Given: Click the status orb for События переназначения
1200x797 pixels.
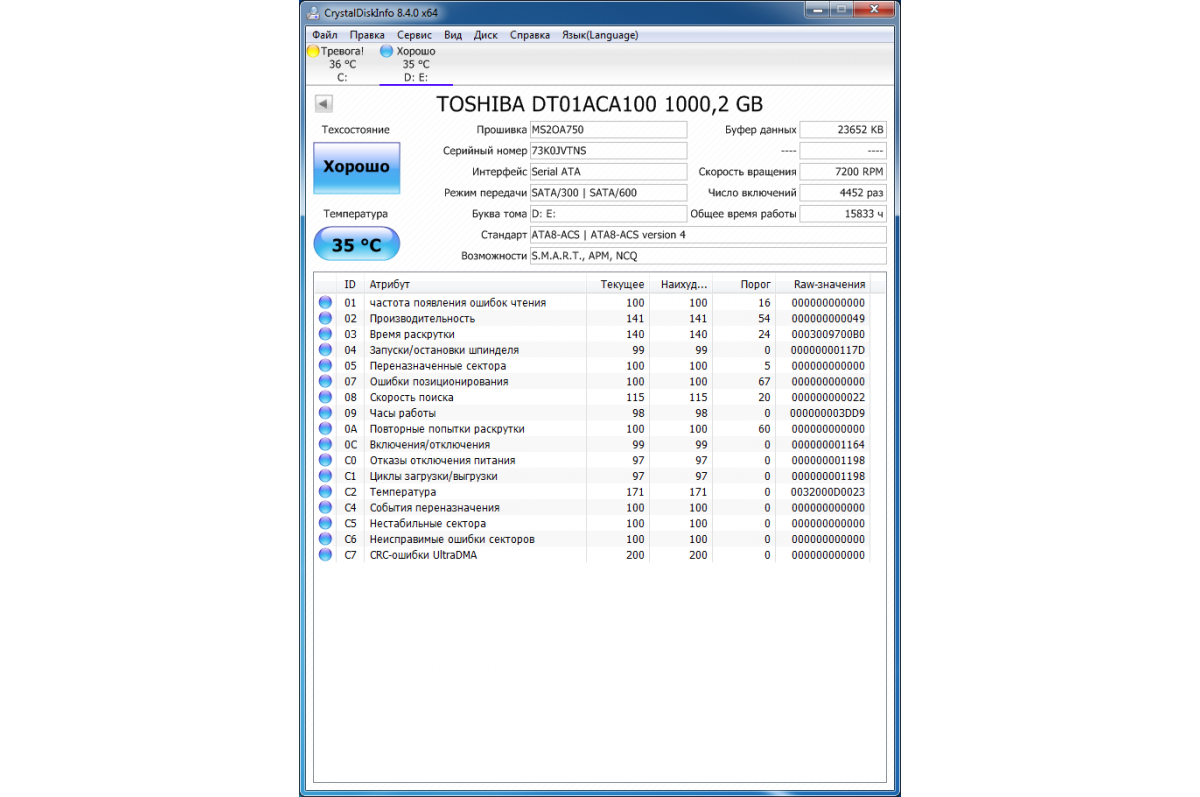Looking at the screenshot, I should [x=325, y=507].
